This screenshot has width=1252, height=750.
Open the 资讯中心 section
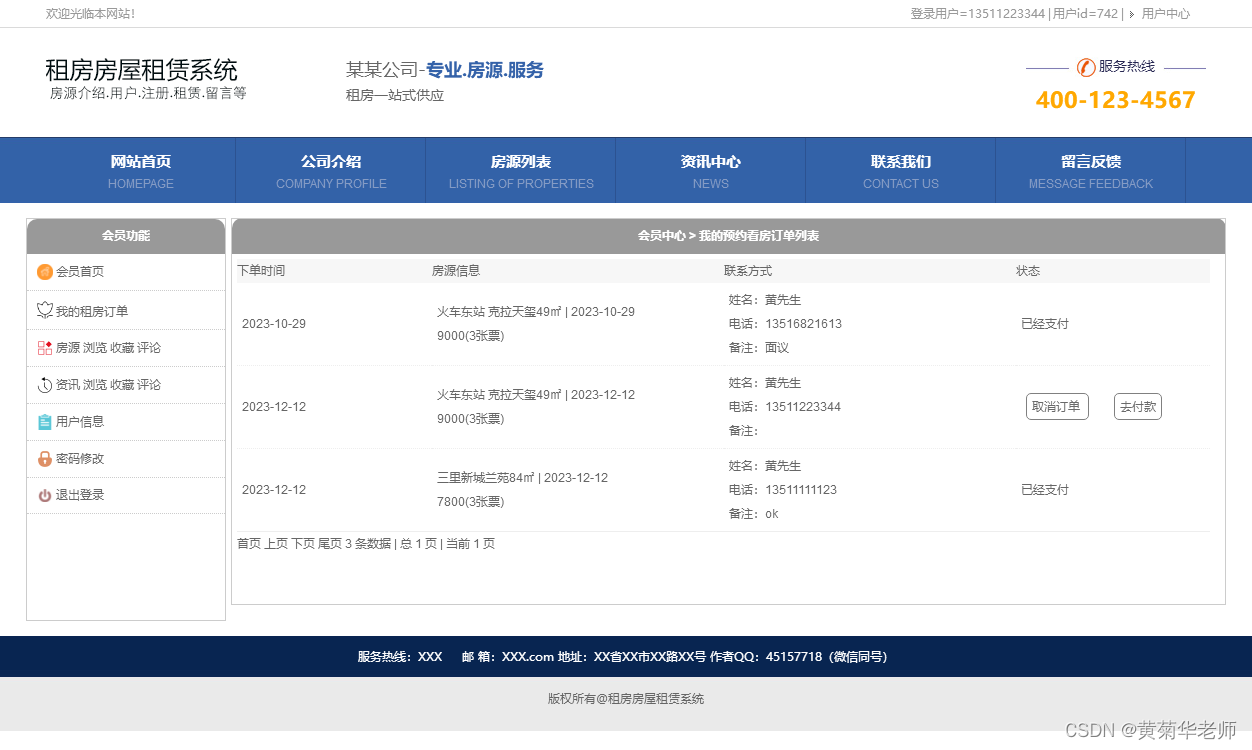pyautogui.click(x=710, y=170)
